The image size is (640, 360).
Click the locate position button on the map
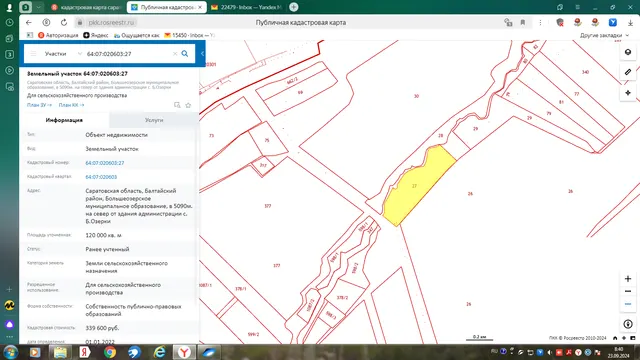[628, 93]
